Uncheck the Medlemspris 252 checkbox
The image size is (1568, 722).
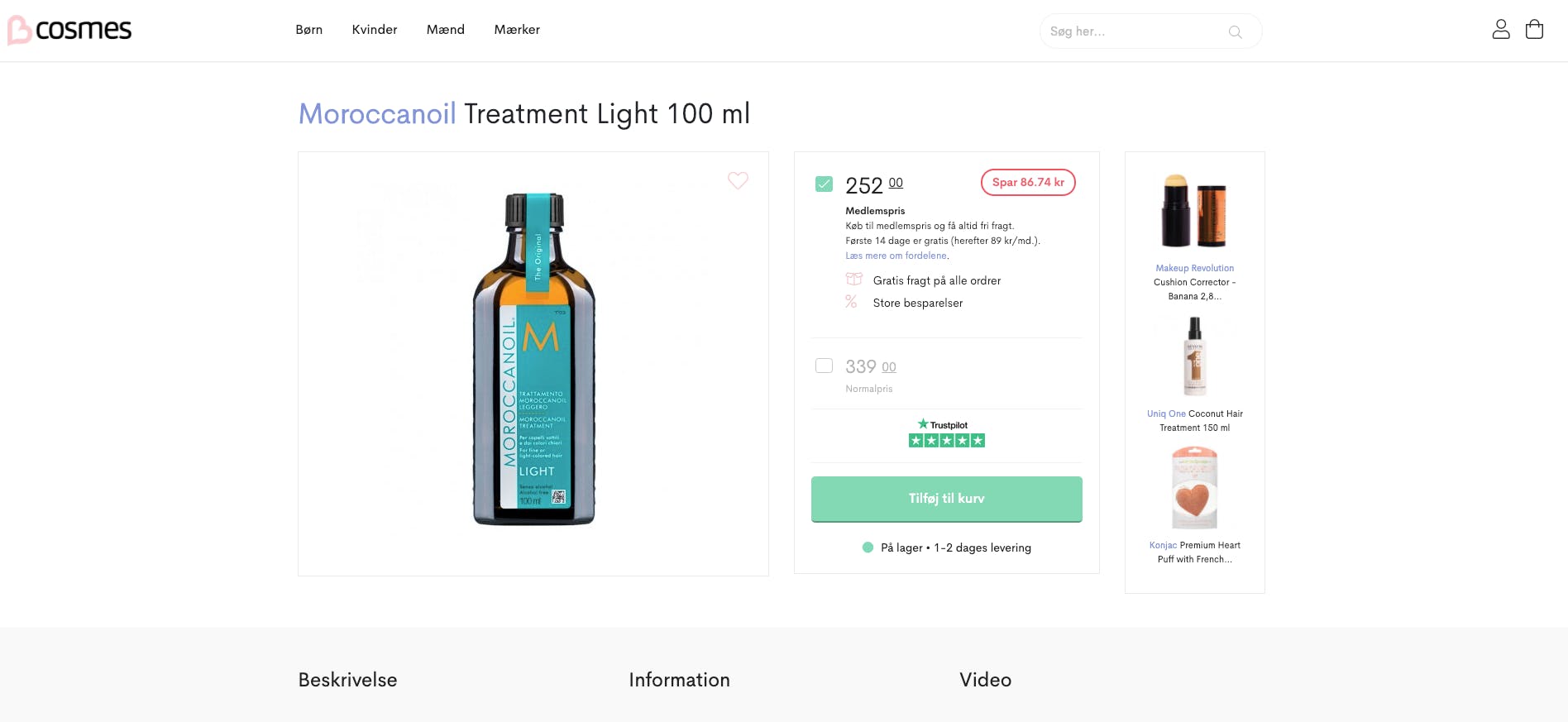824,184
